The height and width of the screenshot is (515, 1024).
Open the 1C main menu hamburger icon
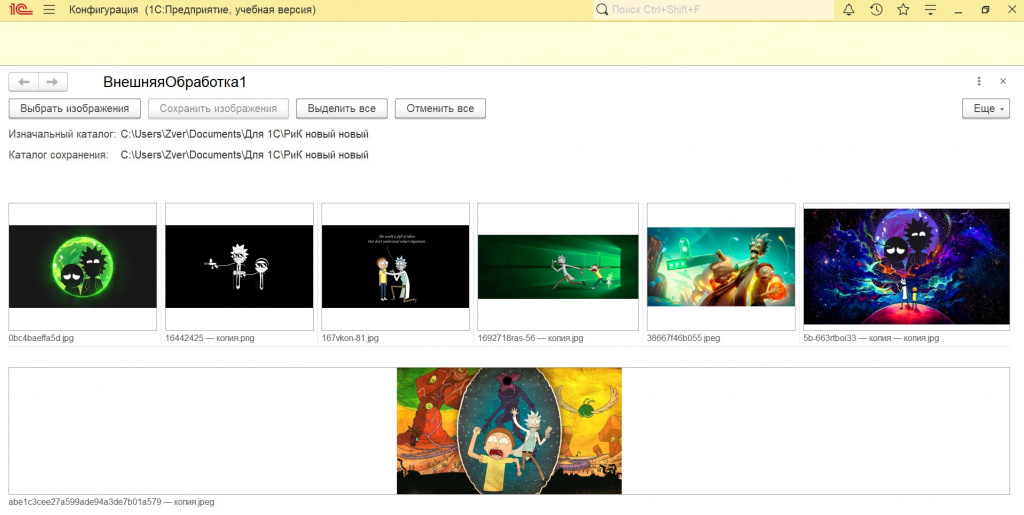pyautogui.click(x=49, y=10)
